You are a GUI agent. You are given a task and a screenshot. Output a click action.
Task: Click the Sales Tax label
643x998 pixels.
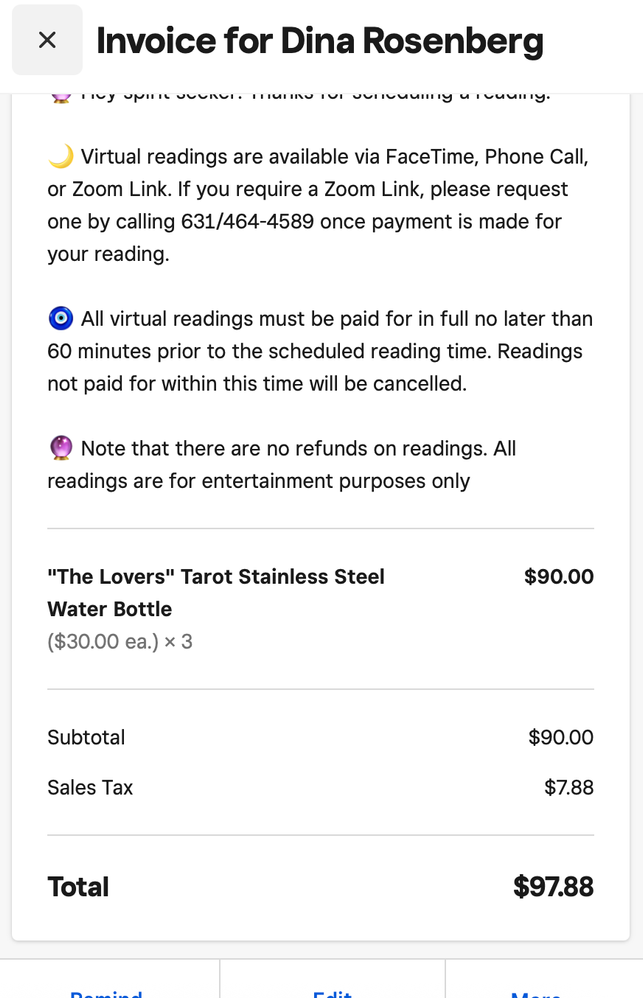click(90, 788)
